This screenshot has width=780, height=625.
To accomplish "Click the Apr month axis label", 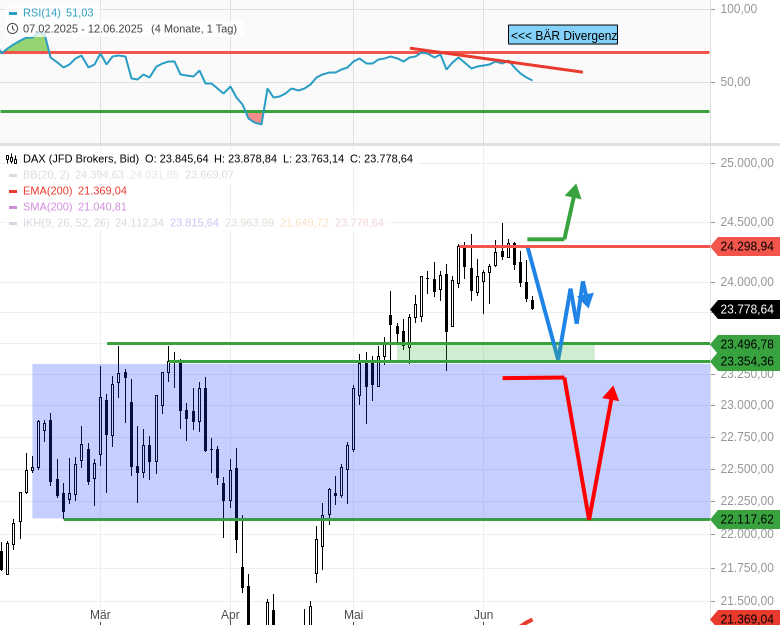I will coord(230,615).
